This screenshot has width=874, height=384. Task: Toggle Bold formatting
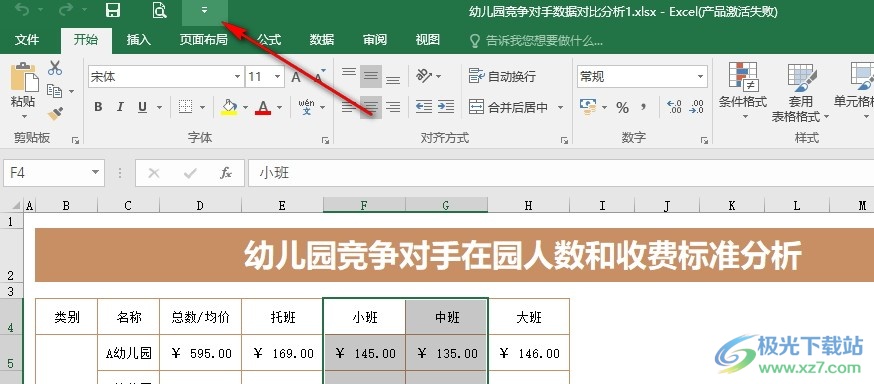point(98,107)
